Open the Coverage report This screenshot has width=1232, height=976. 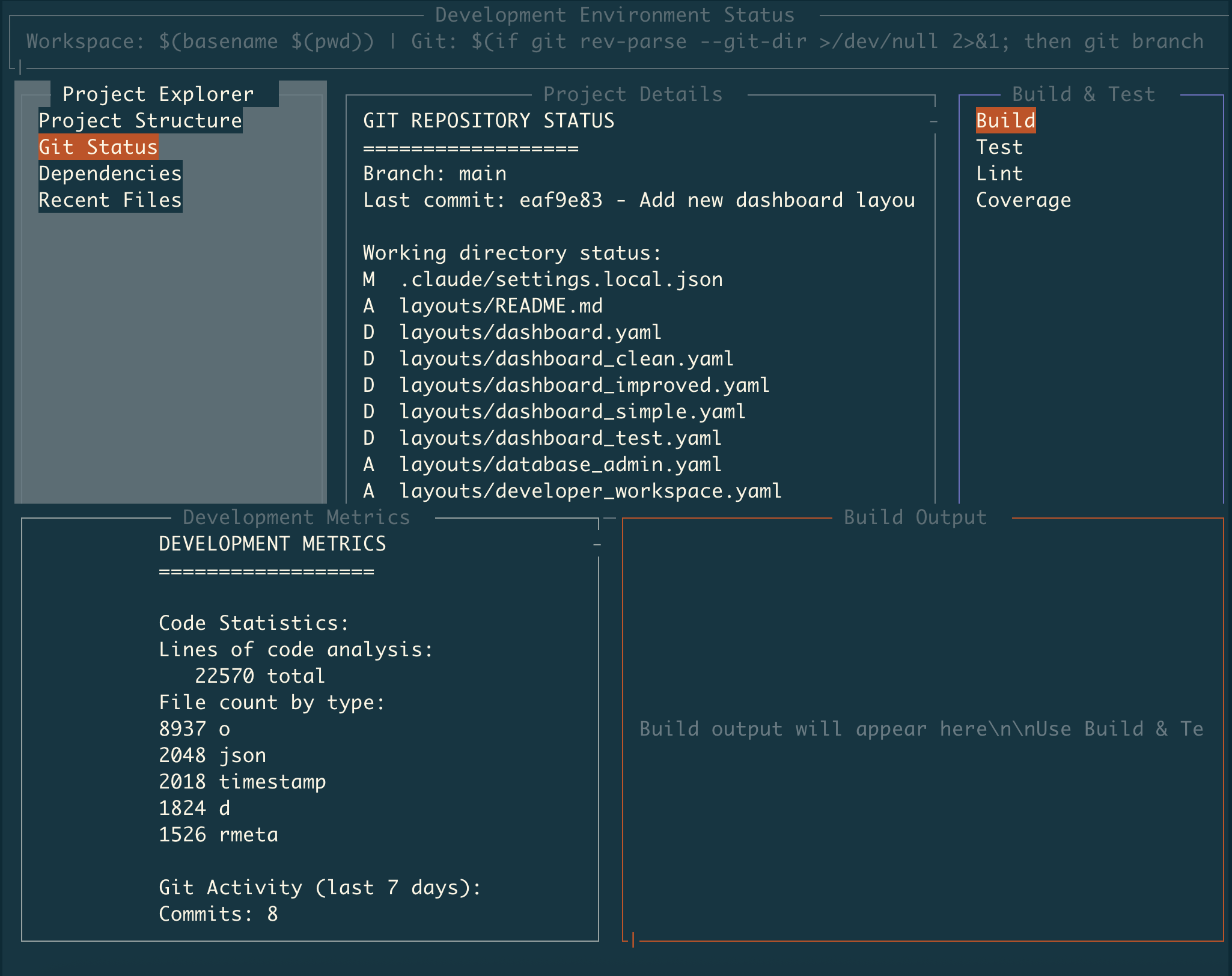[1022, 199]
